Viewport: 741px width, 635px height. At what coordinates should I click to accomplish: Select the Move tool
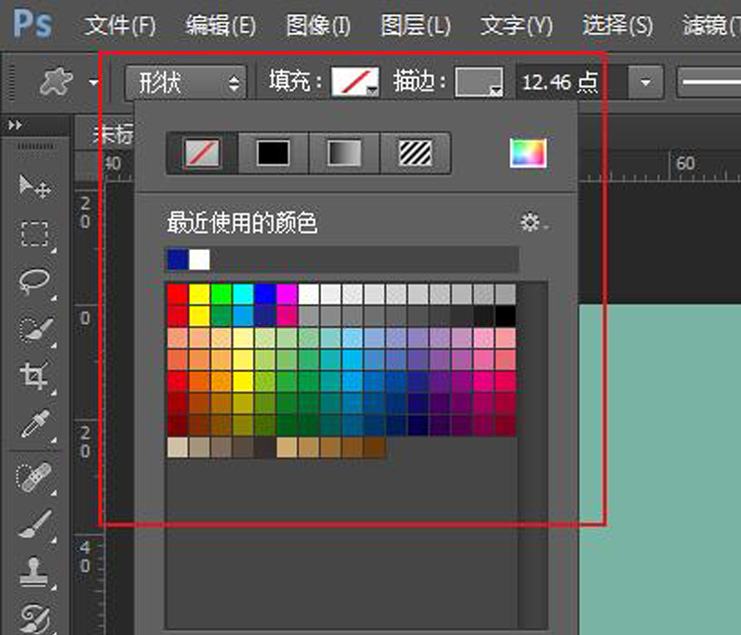point(34,186)
